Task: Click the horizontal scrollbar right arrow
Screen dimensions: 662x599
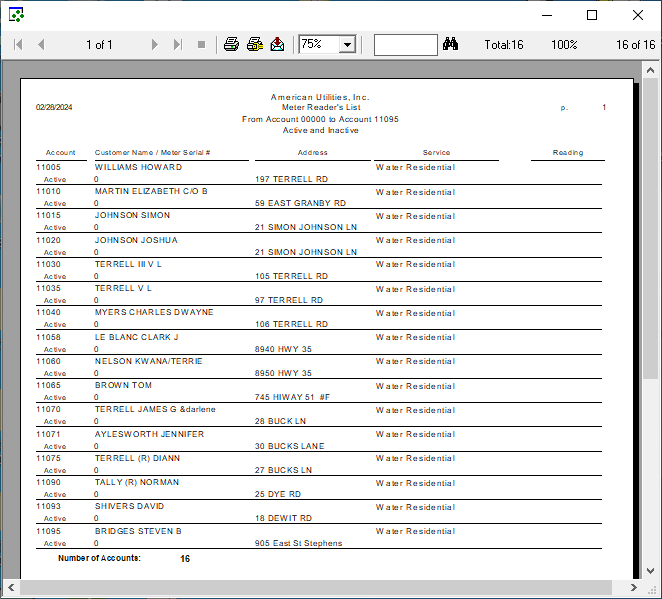Action: [x=633, y=587]
